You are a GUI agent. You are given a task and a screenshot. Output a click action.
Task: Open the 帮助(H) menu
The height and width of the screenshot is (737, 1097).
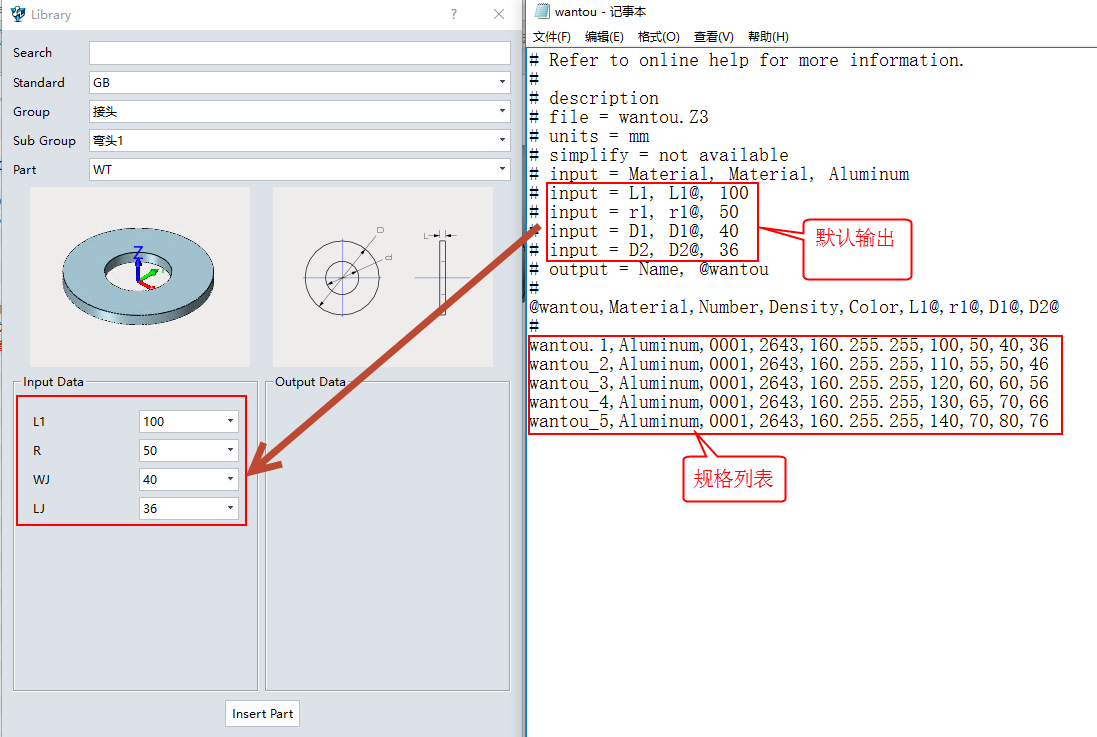coord(768,37)
